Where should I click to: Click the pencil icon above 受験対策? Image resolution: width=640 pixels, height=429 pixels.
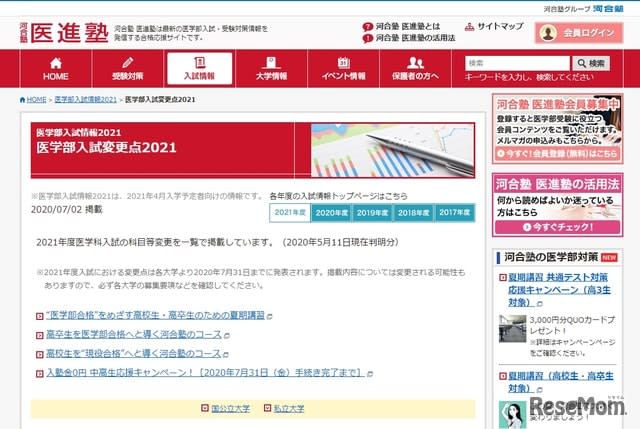click(x=127, y=62)
